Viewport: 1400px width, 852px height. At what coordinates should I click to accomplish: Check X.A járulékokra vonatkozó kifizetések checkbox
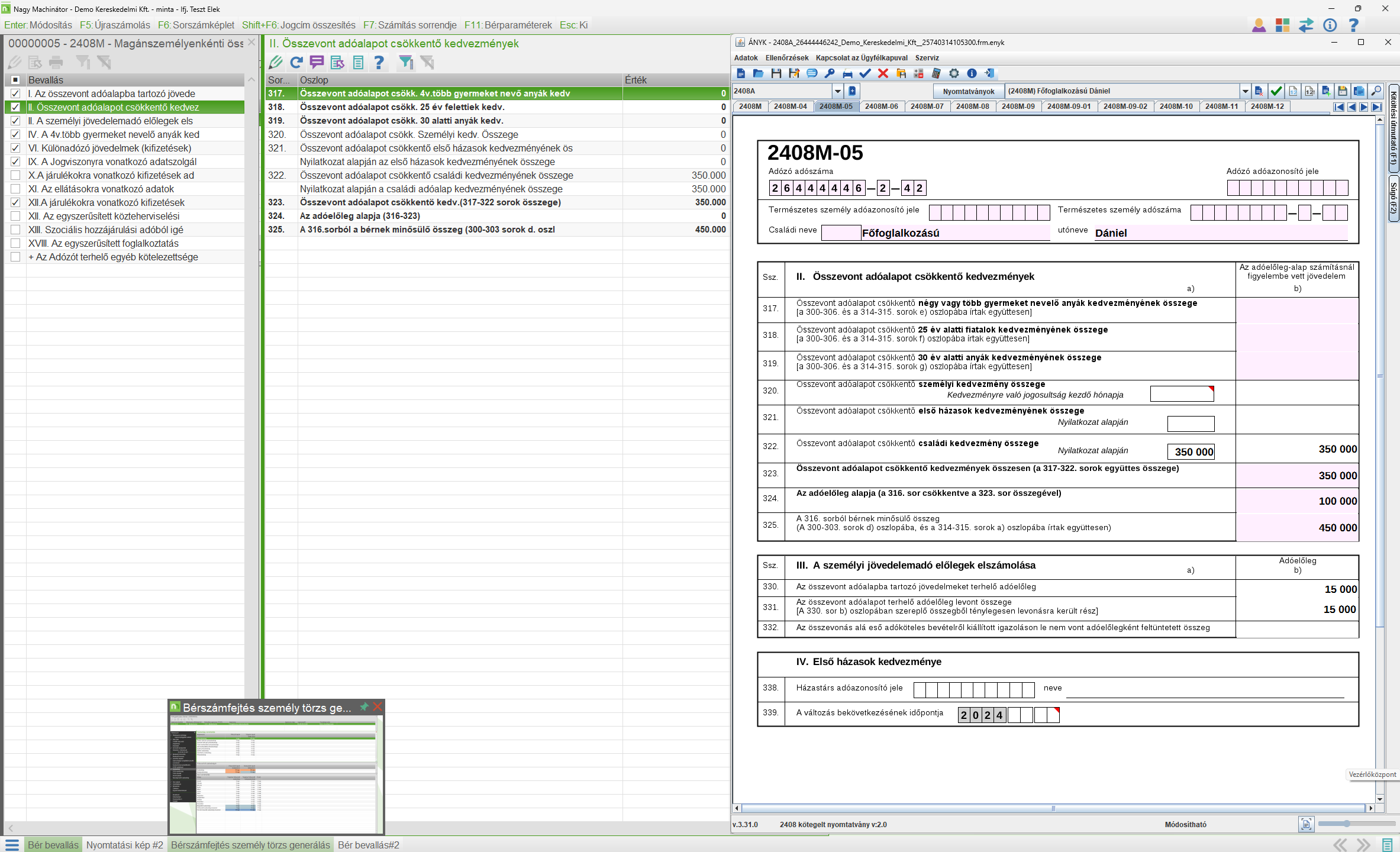(15, 175)
